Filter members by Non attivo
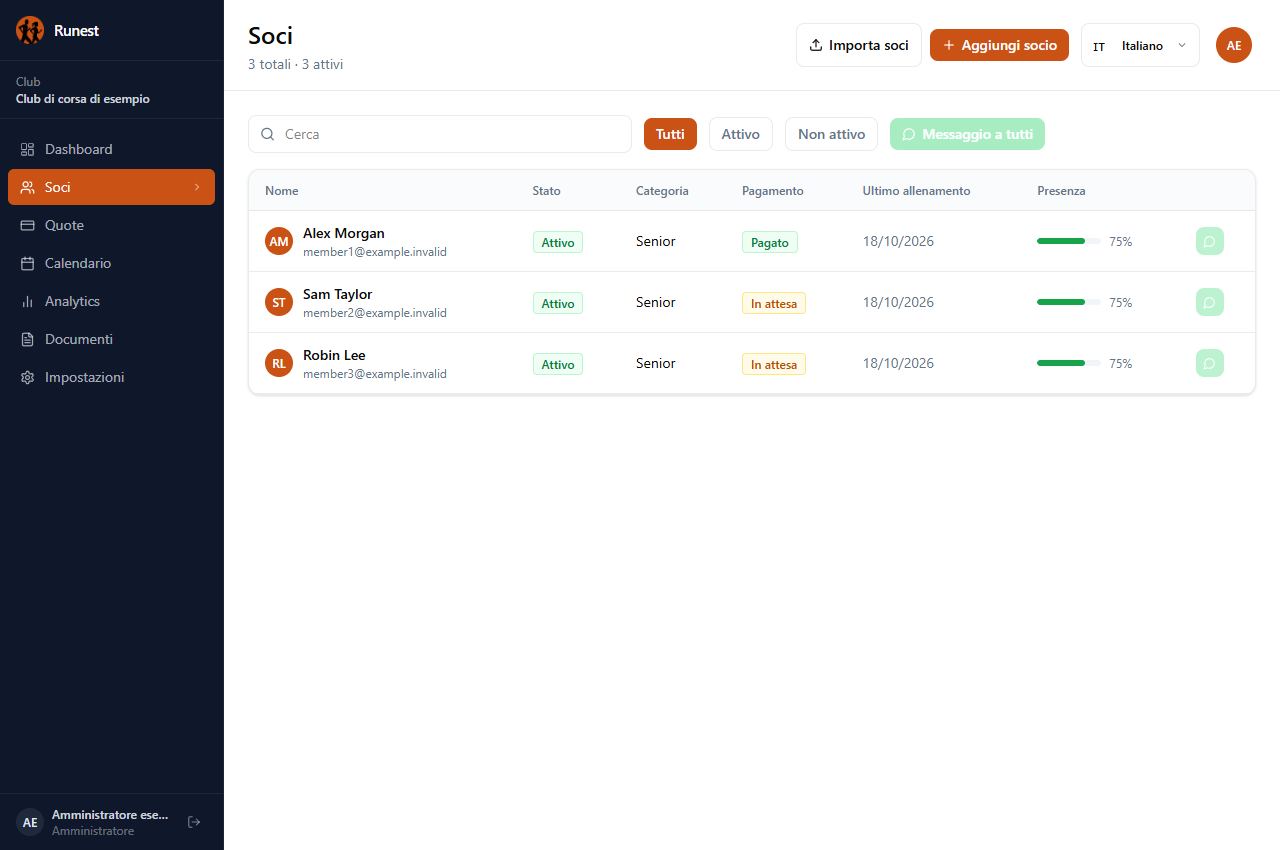This screenshot has height=850, width=1280. tap(832, 134)
